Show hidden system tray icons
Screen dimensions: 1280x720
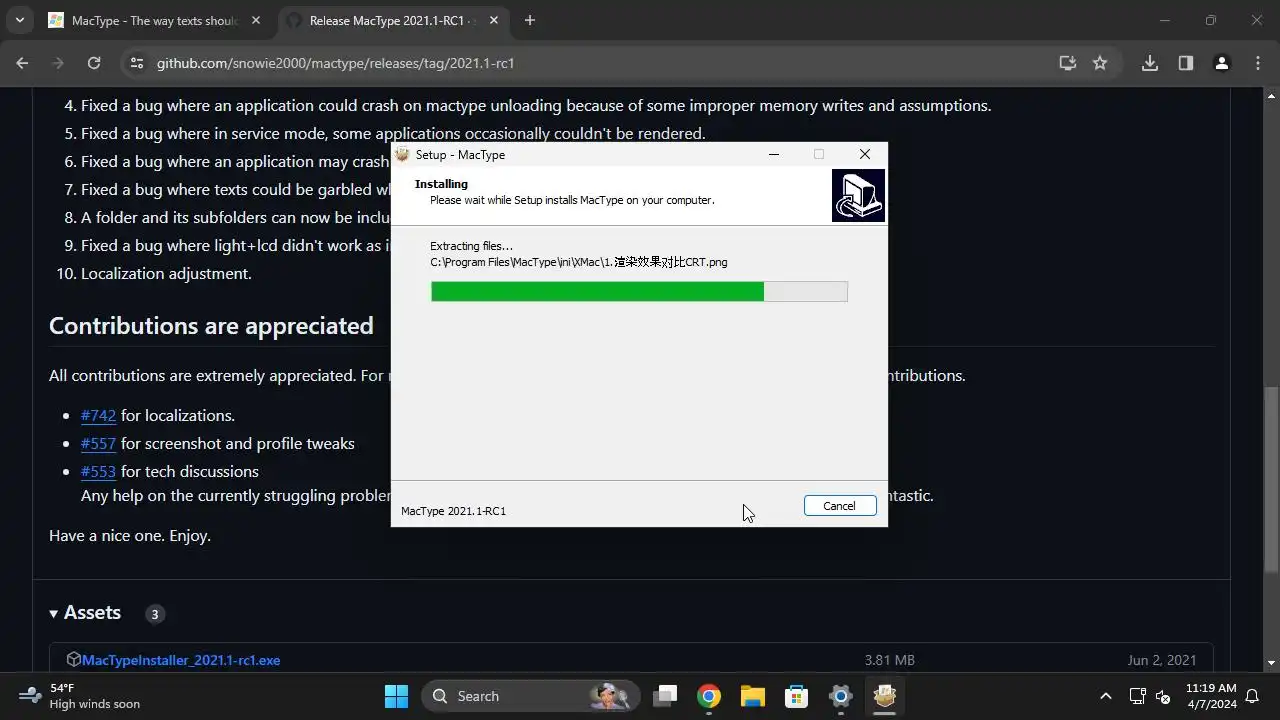pyautogui.click(x=1105, y=696)
